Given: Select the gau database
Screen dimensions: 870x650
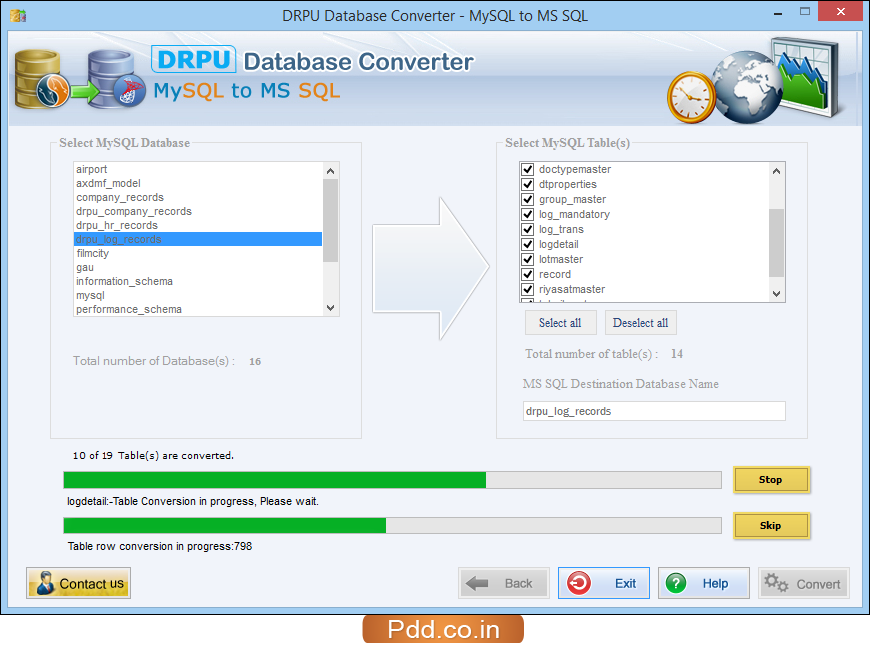Looking at the screenshot, I should click(198, 268).
